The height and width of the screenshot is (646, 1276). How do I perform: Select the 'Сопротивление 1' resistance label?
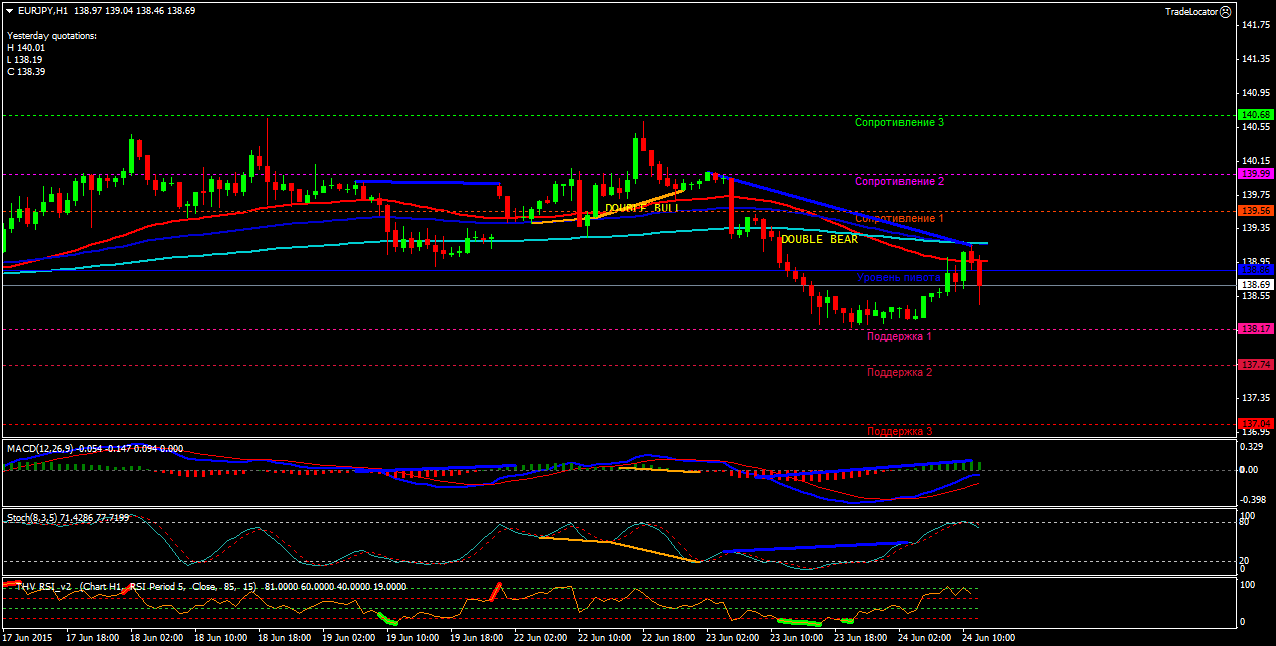click(x=900, y=218)
